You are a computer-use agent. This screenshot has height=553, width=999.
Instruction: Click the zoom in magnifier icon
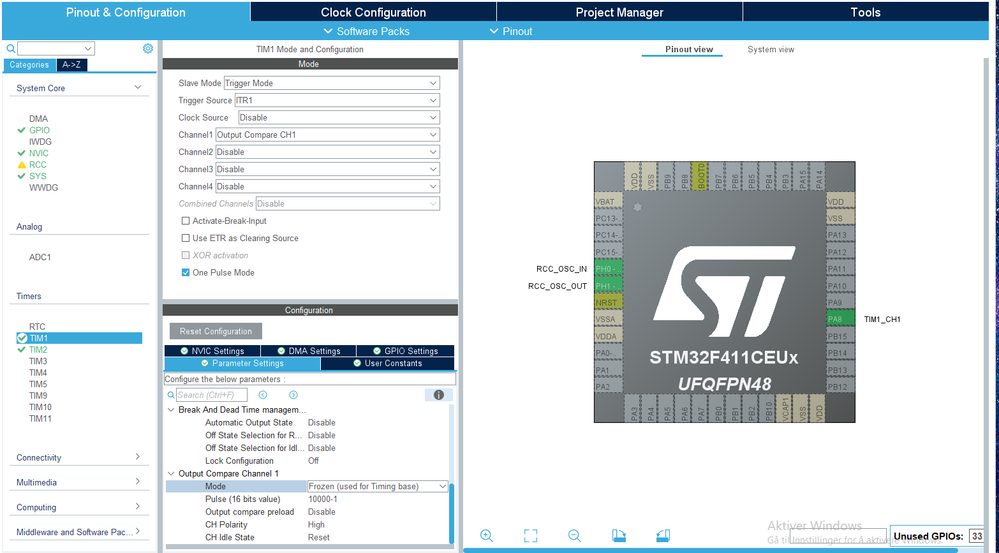pyautogui.click(x=486, y=536)
